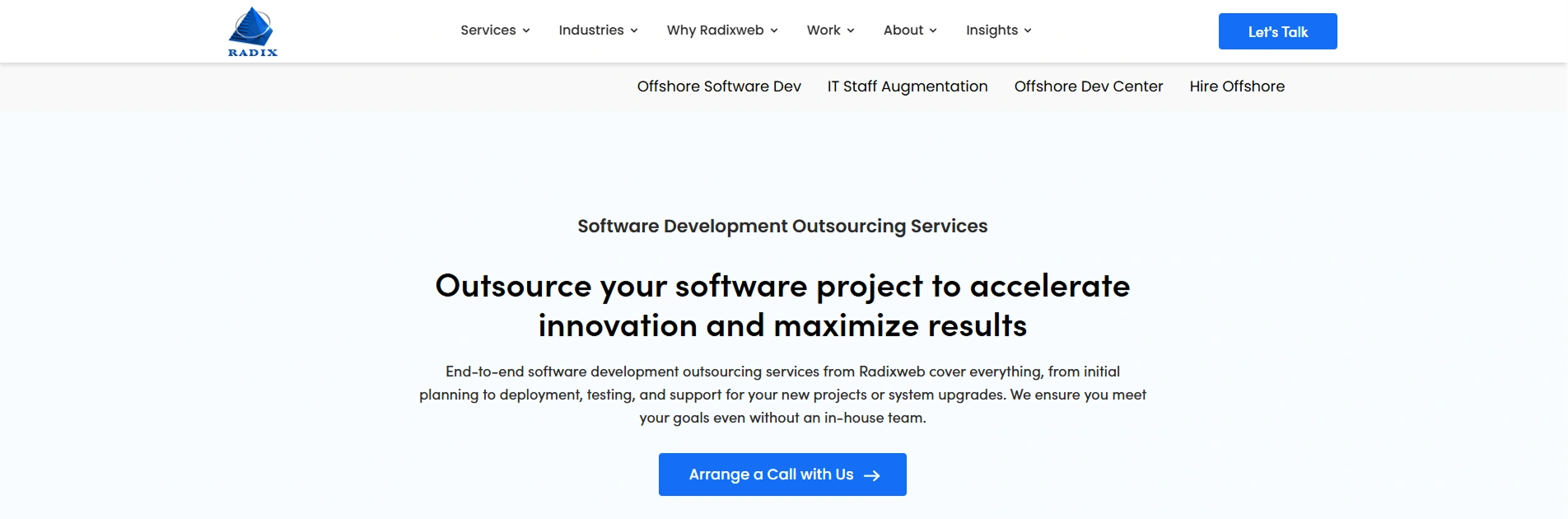Open the Insights menu

tap(992, 30)
